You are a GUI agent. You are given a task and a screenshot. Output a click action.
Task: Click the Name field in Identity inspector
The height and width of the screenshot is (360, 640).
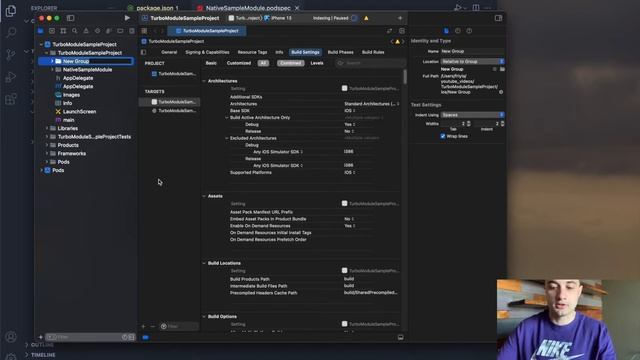472,51
